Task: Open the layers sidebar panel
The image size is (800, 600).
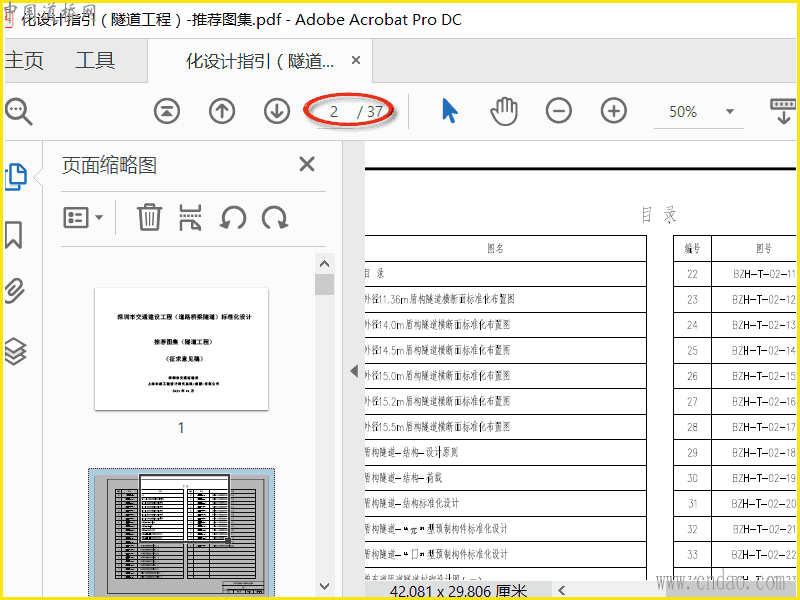Action: [15, 351]
